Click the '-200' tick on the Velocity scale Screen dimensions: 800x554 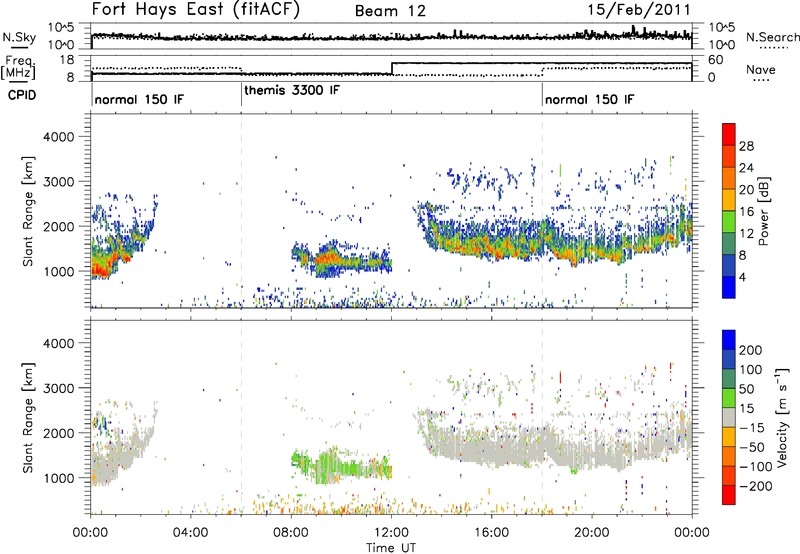click(x=756, y=486)
